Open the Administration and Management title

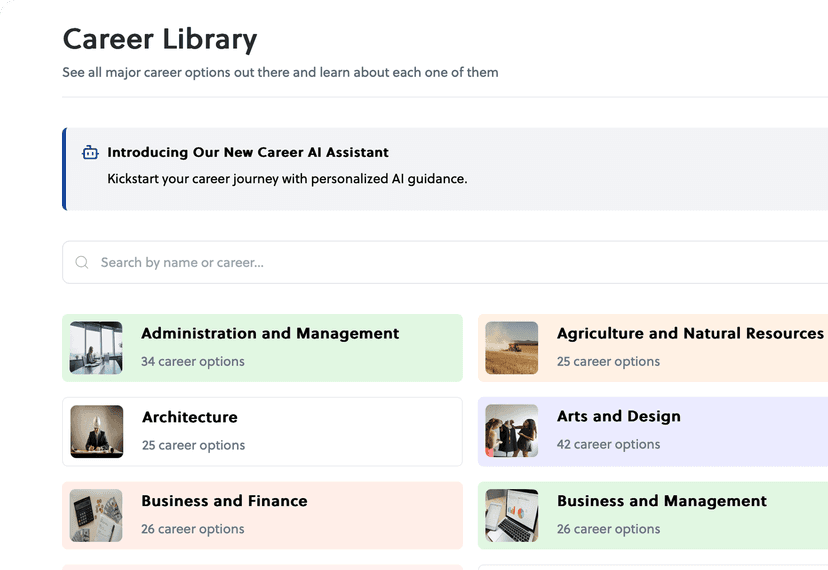point(270,334)
